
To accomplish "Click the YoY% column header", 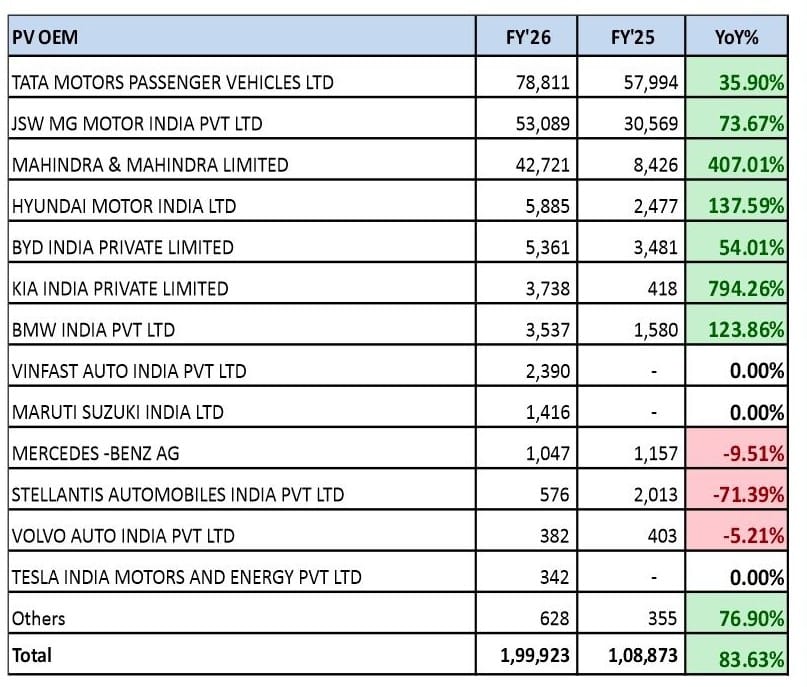I will click(x=737, y=40).
